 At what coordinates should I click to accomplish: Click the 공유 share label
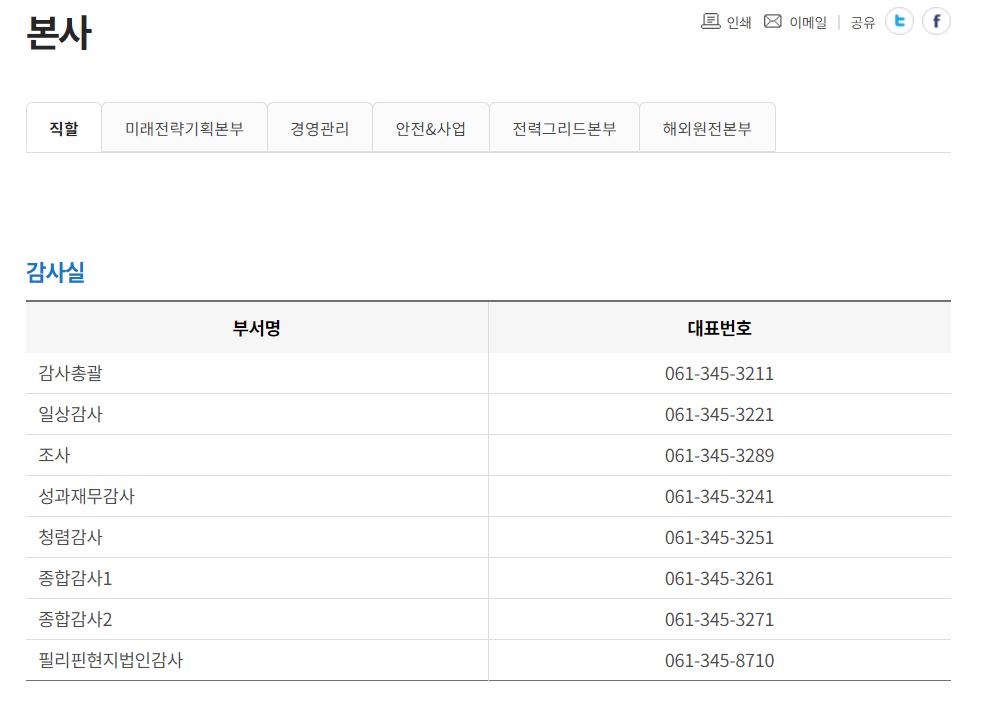863,23
